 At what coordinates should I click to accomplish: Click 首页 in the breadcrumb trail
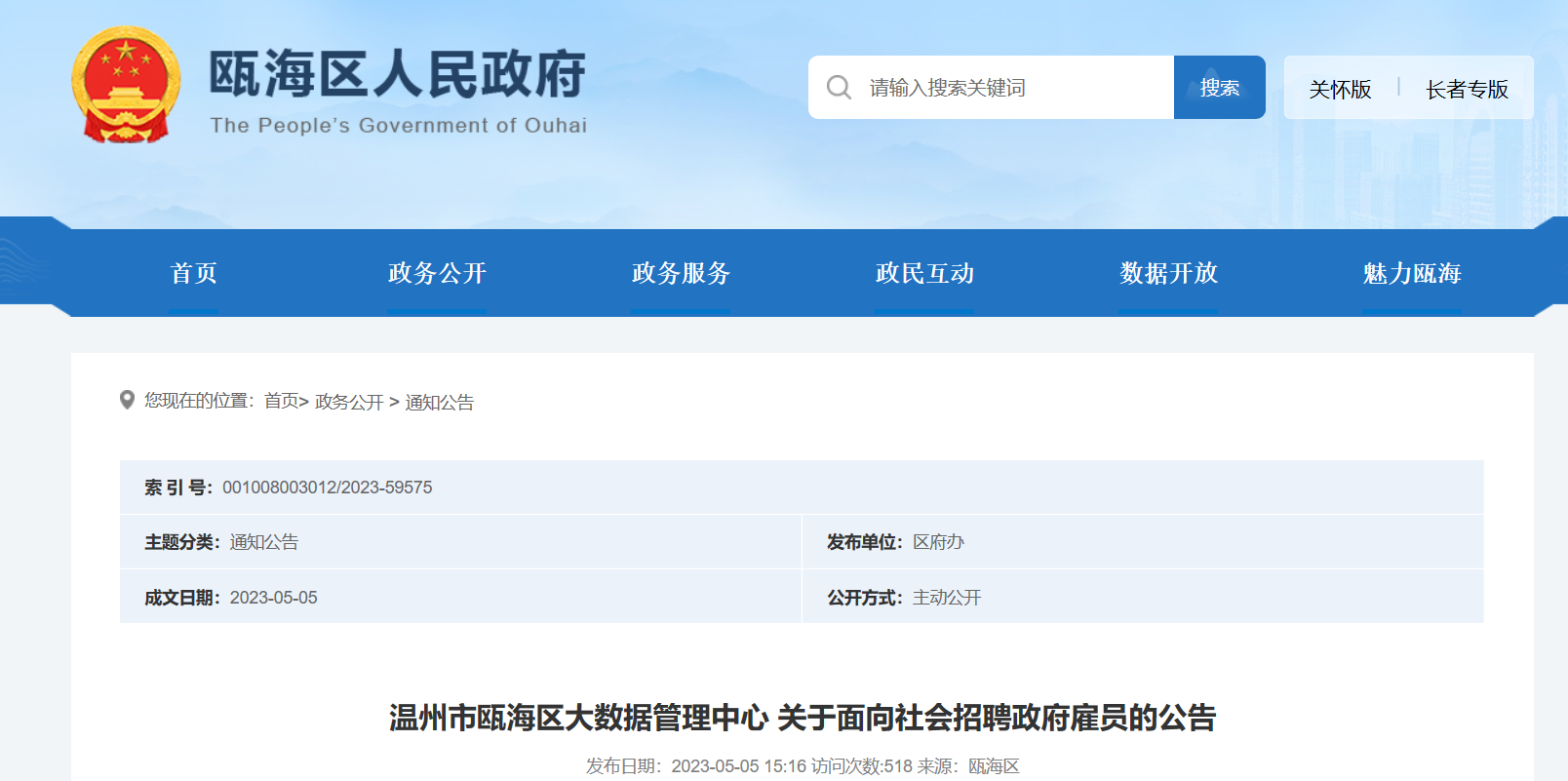coord(282,401)
